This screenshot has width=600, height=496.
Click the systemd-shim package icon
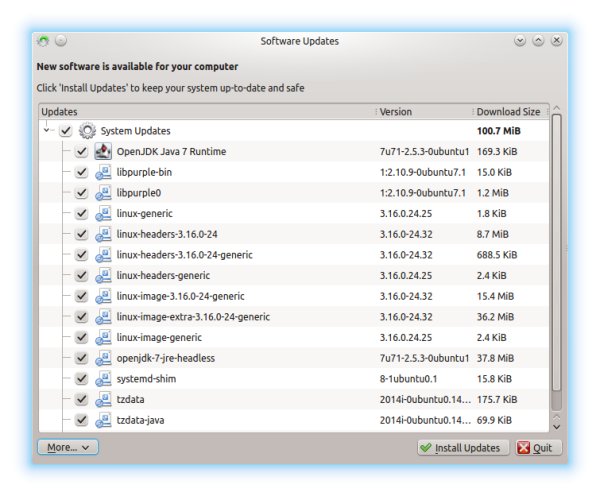pyautogui.click(x=103, y=379)
